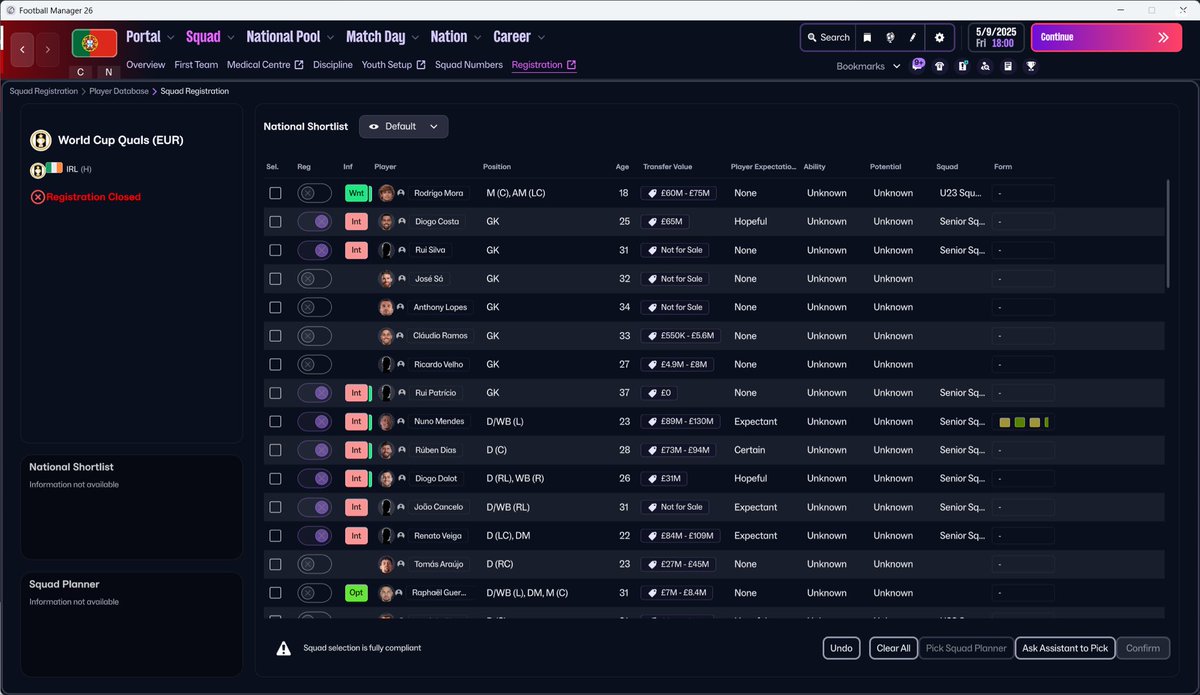Open the Squad Numbers tab

click(469, 65)
